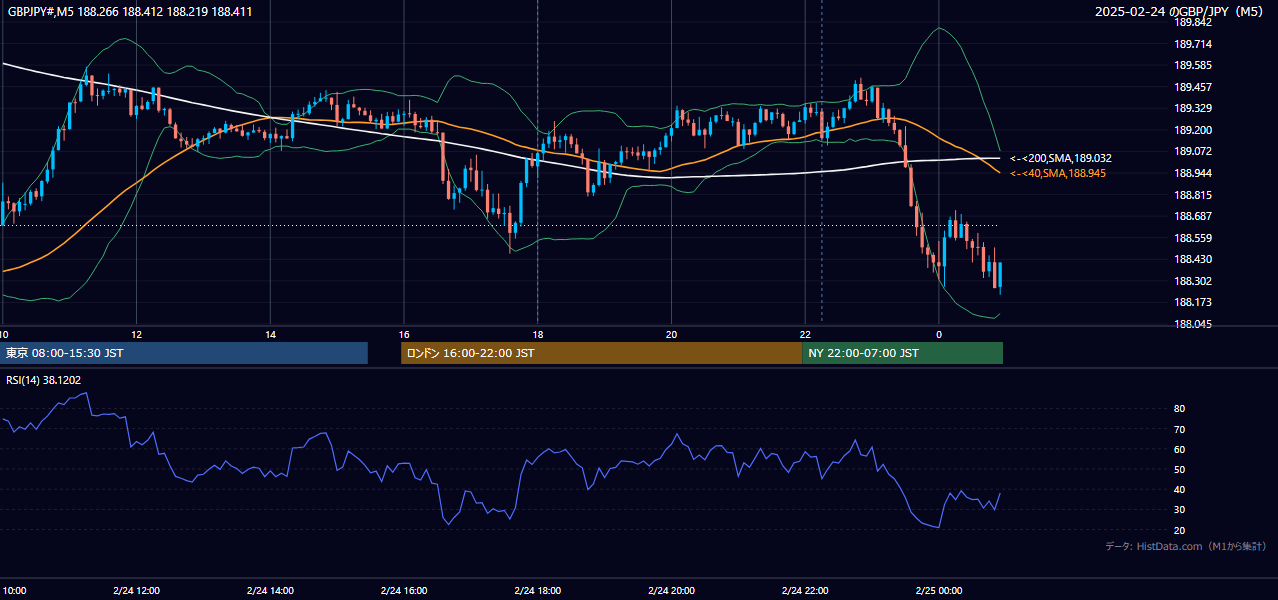Click price level 189.714 on axis
The width and height of the screenshot is (1278, 600).
coord(1193,44)
